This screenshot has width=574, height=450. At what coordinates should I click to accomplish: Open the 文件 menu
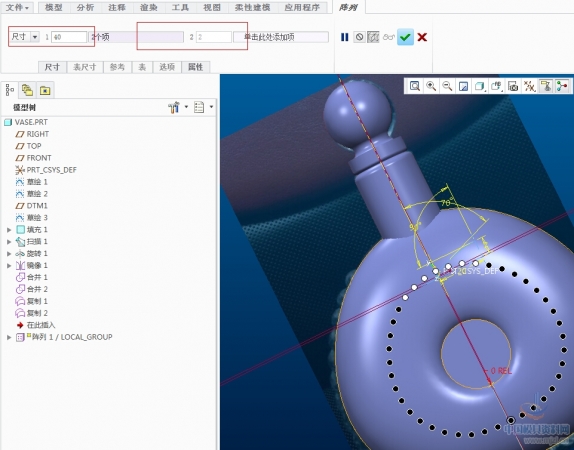tap(17, 7)
